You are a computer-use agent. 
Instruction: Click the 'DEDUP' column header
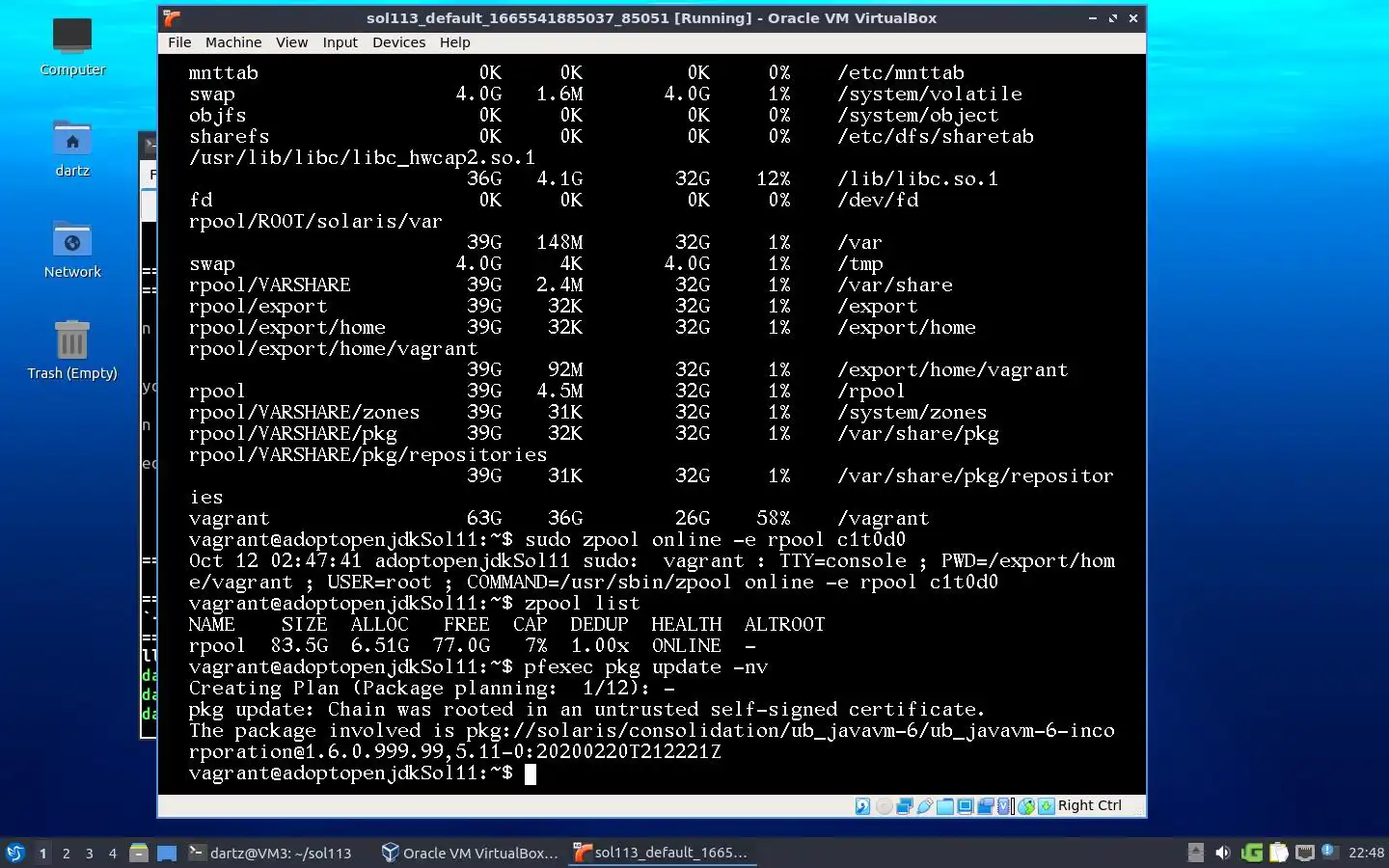tap(599, 625)
